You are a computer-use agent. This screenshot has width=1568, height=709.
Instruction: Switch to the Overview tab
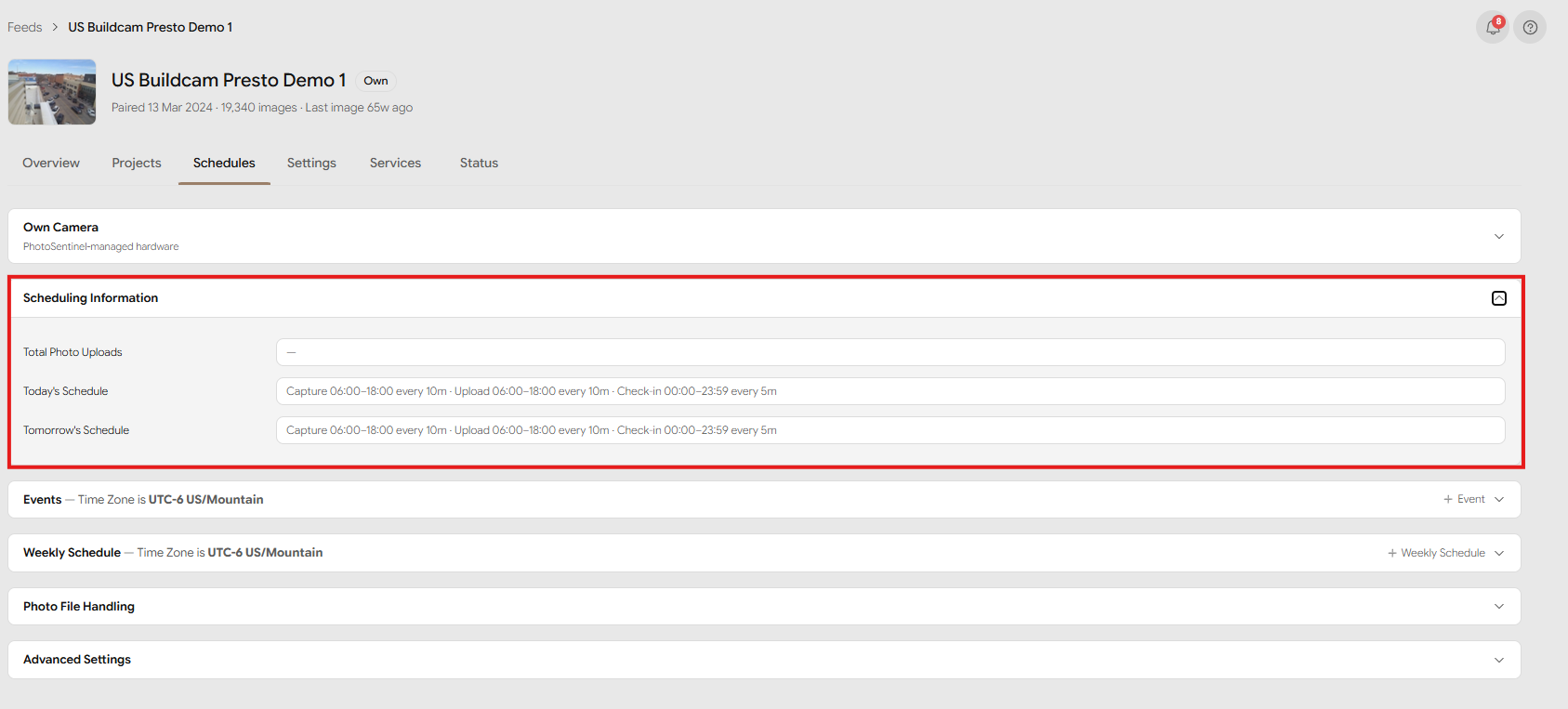[x=51, y=163]
